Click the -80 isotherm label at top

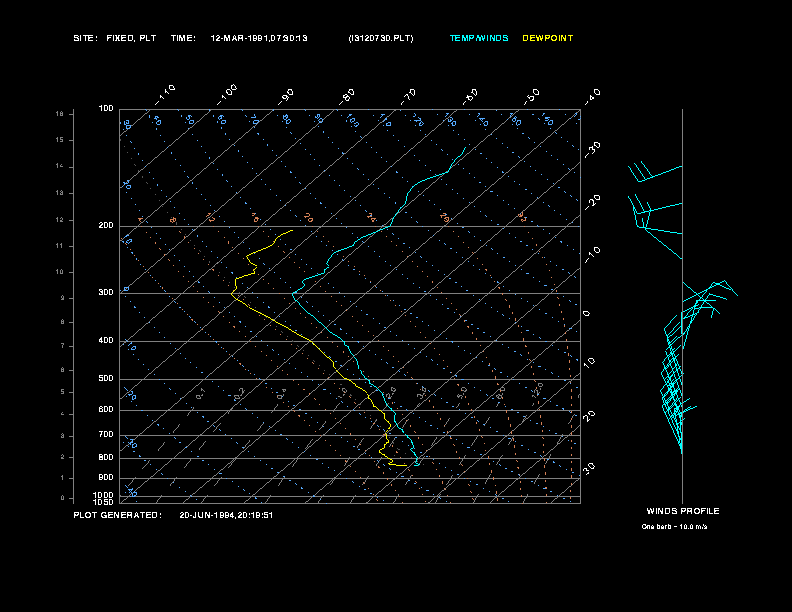[347, 97]
